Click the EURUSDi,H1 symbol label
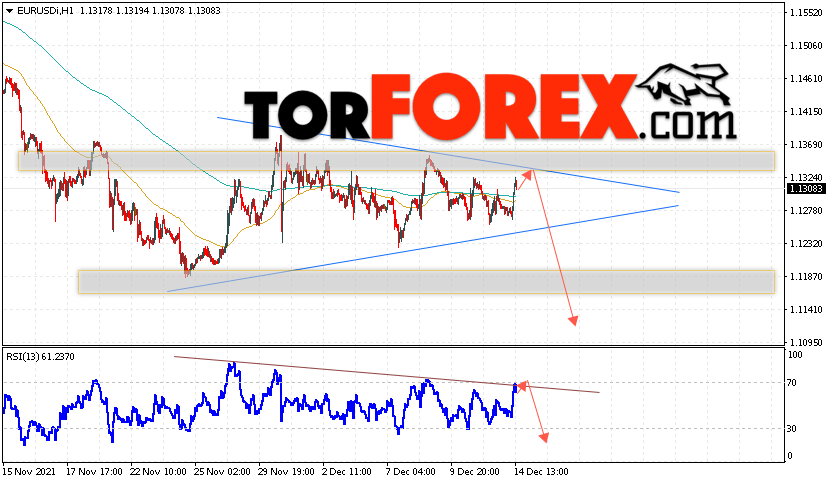Screen dimensions: 830x483 pos(45,11)
